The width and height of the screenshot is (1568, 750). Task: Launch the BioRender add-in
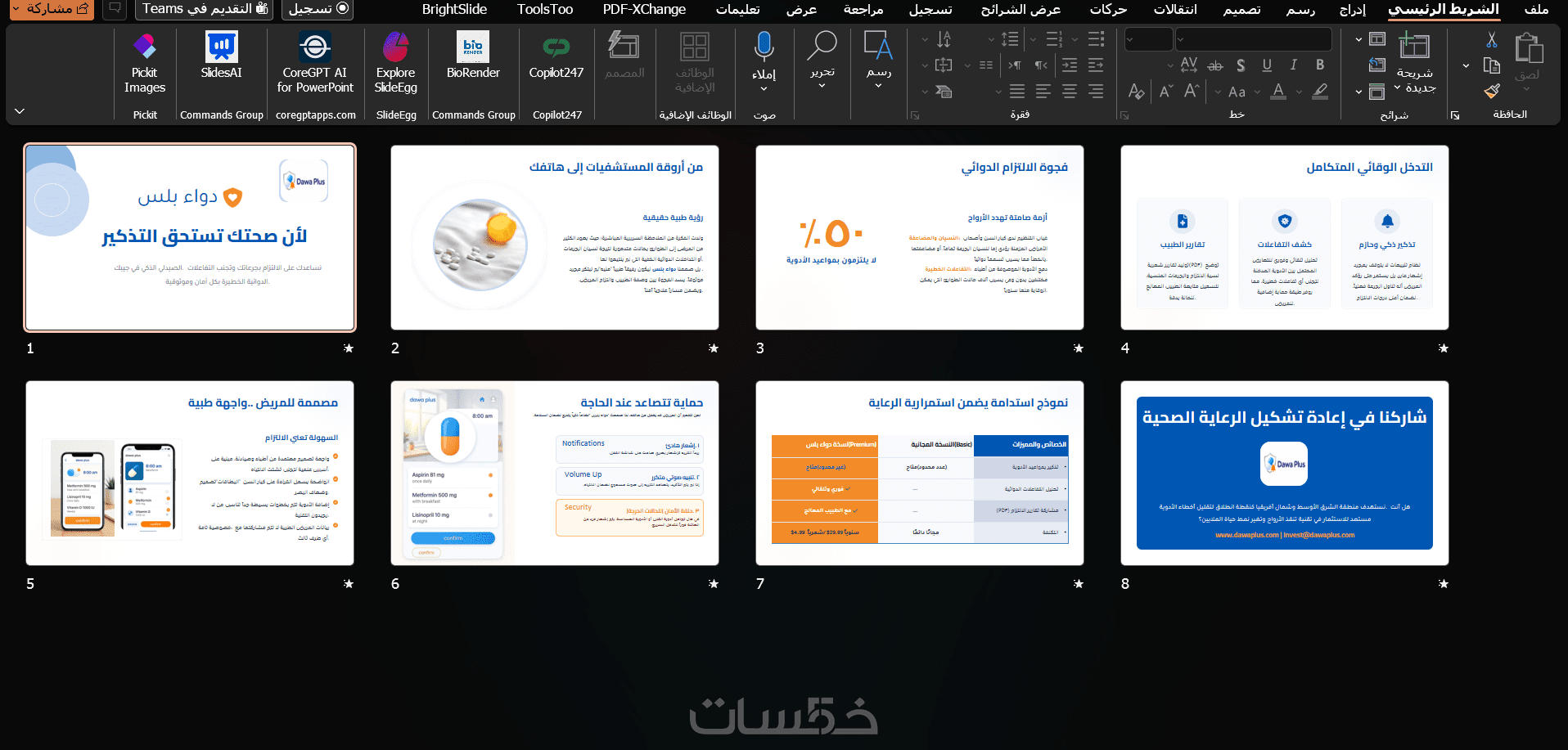(x=473, y=57)
